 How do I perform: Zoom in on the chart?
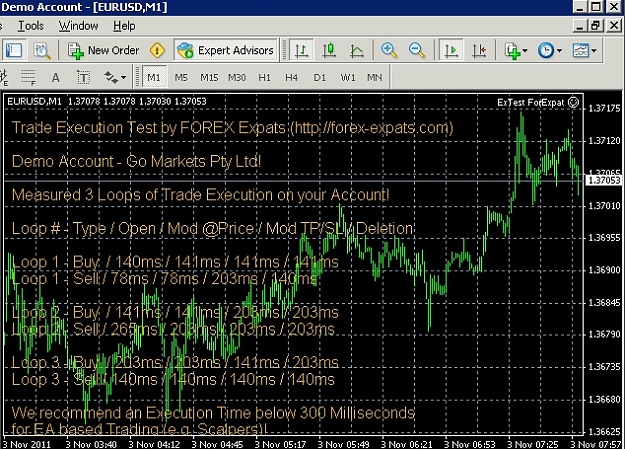[x=389, y=50]
